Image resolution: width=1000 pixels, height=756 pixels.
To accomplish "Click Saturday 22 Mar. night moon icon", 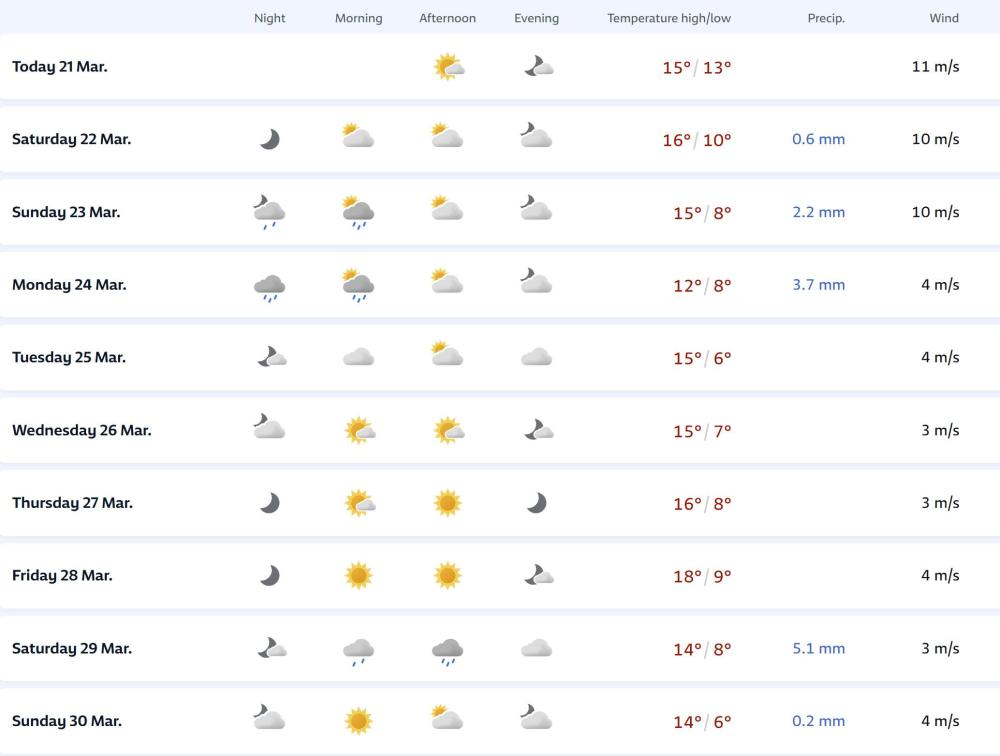I will 269,139.
